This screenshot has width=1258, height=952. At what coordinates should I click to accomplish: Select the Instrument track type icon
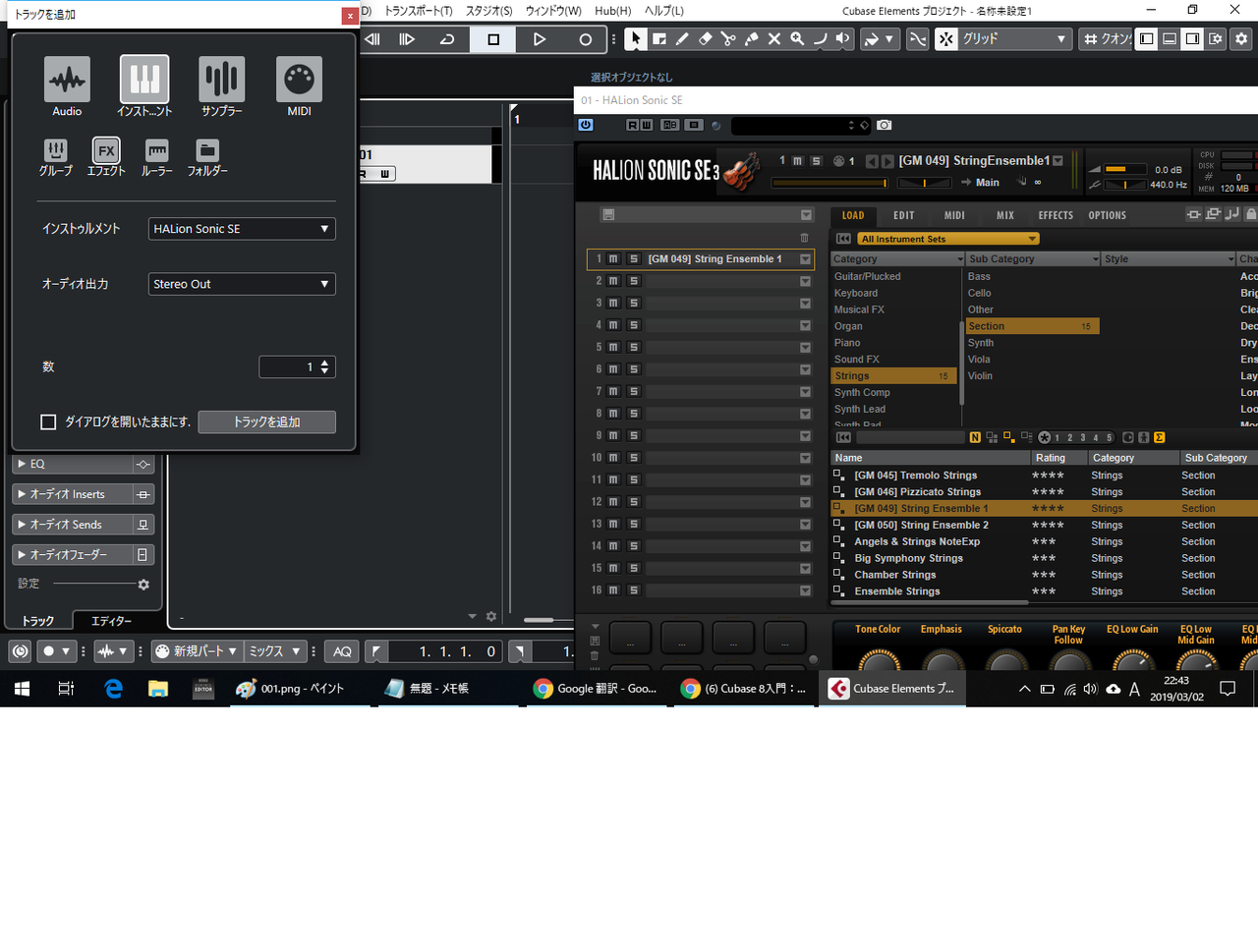tap(144, 79)
